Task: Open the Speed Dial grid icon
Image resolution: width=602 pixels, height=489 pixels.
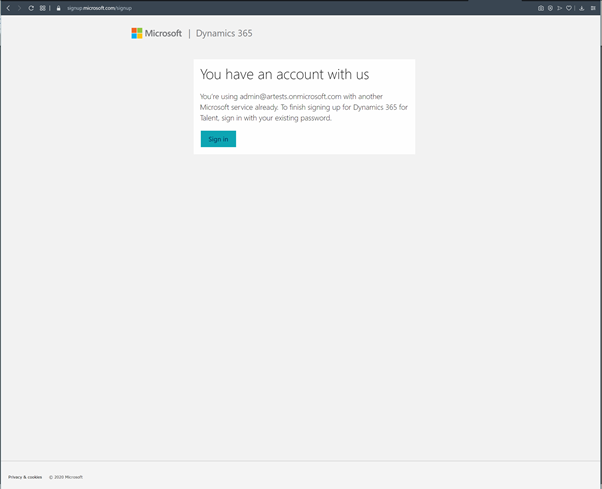Action: 43,8
